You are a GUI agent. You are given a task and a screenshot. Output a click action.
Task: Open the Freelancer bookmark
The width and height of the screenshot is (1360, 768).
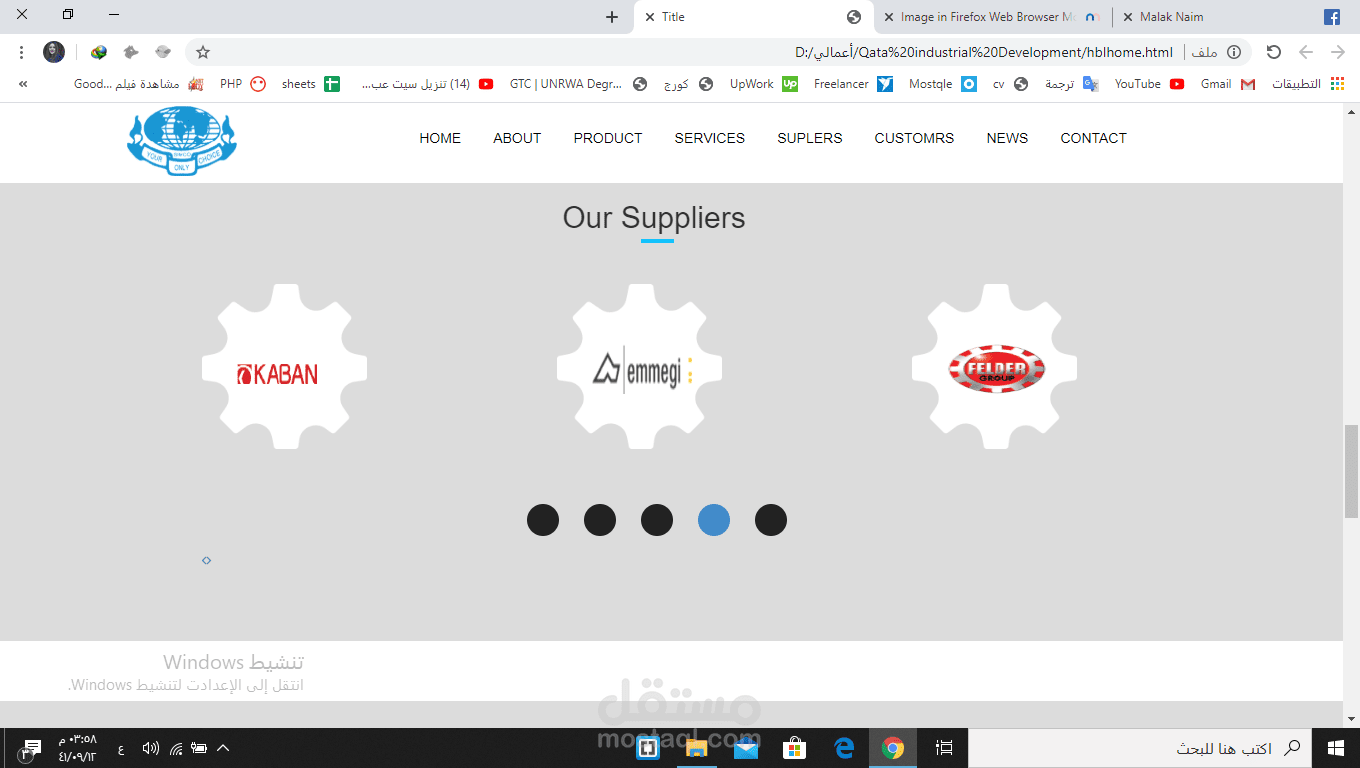click(x=853, y=84)
